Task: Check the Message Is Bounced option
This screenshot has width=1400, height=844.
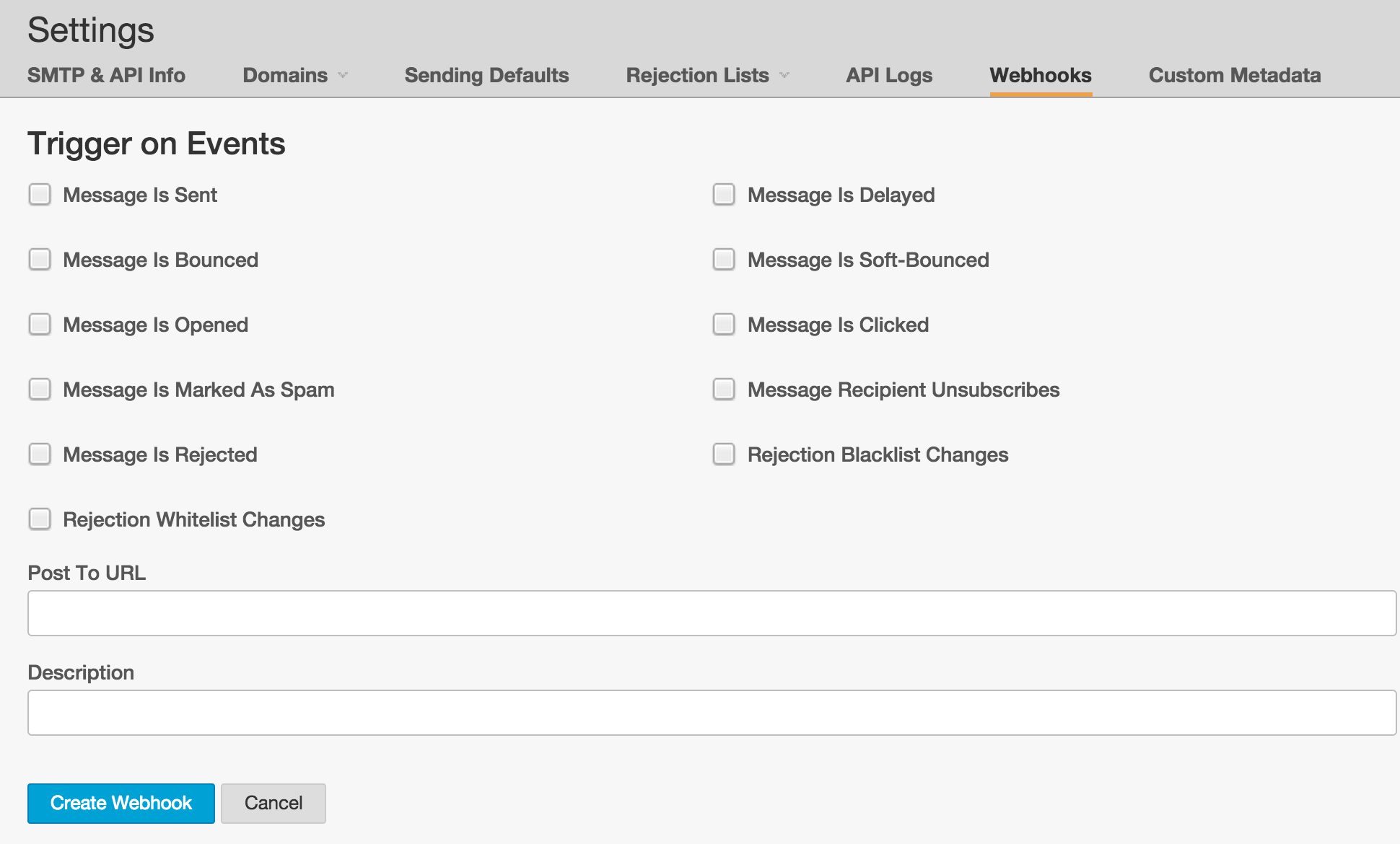Action: (40, 260)
